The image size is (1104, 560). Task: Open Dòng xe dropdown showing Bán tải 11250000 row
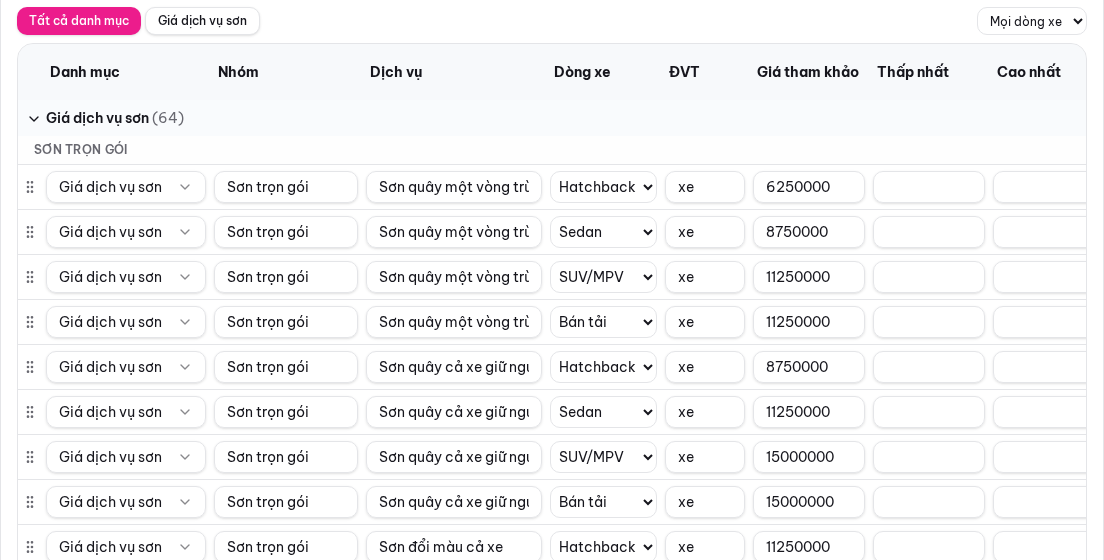603,323
